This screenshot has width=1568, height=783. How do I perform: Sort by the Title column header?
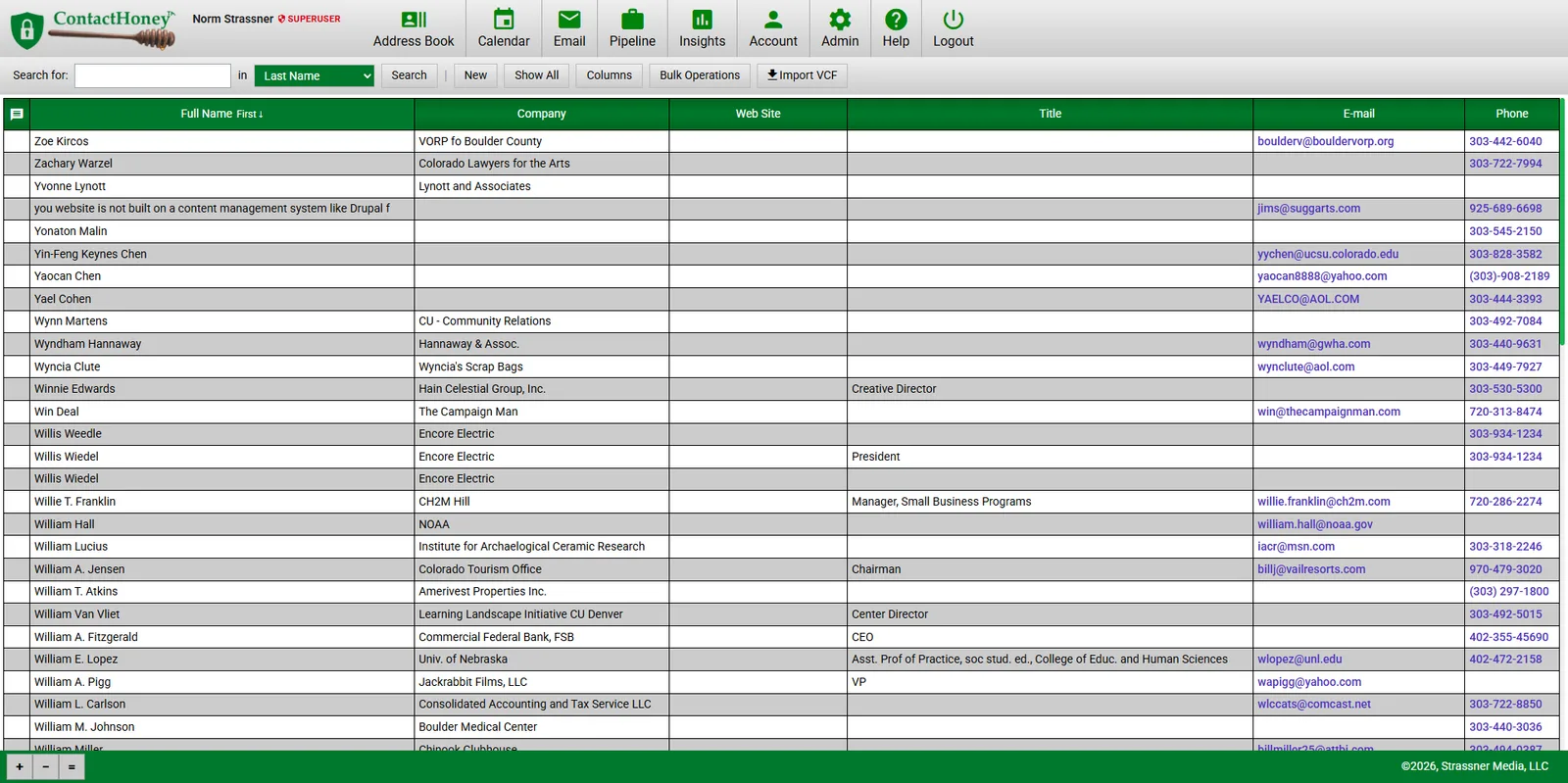(x=1051, y=114)
